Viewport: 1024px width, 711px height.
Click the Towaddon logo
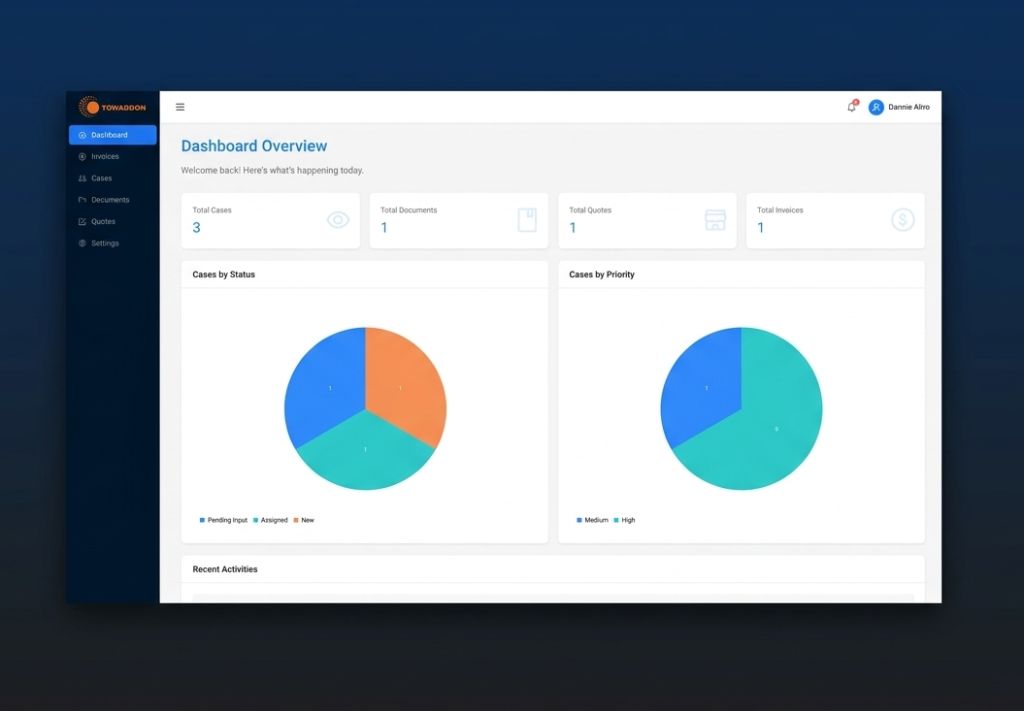click(x=112, y=107)
